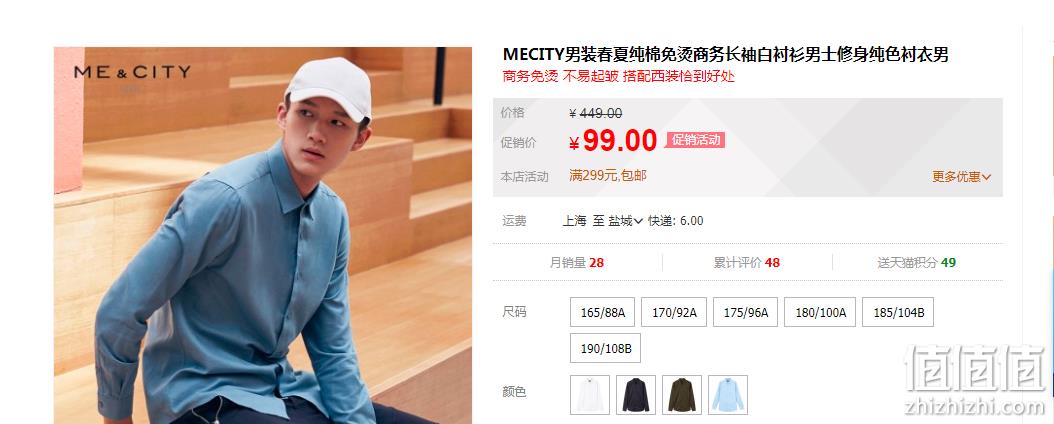1054x424 pixels.
Task: Select size 185/104B
Action: (898, 312)
